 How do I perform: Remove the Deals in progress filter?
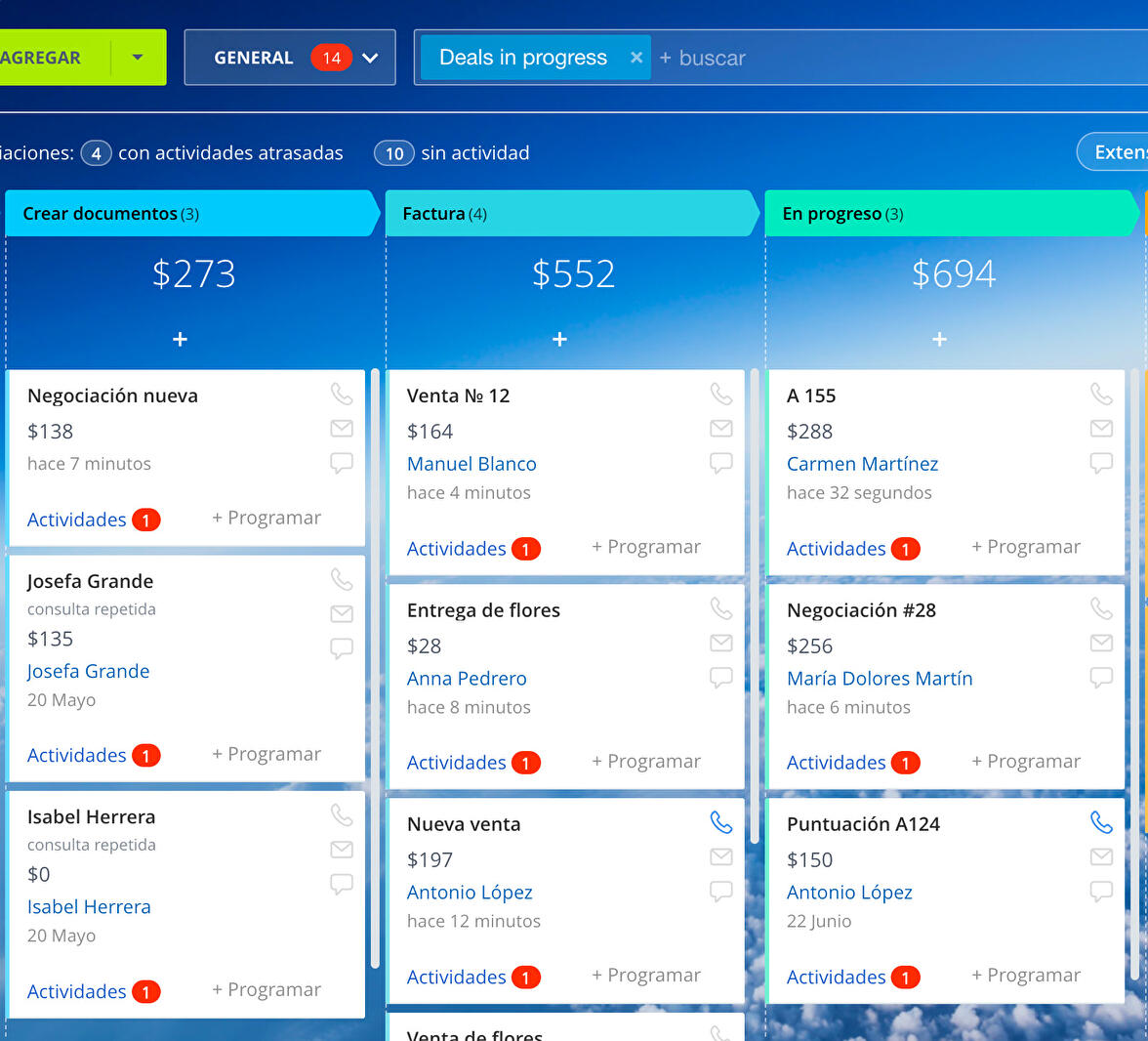point(636,58)
